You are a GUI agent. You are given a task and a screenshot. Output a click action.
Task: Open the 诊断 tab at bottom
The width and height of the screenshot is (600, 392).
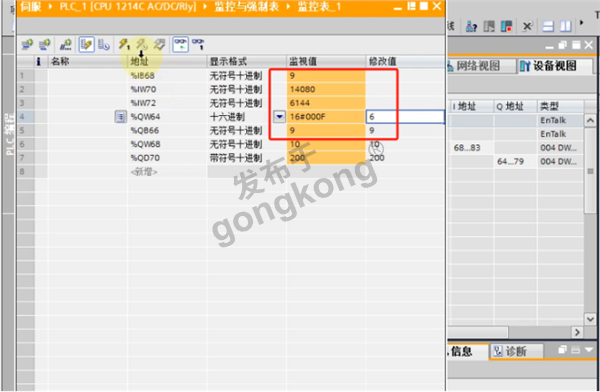coord(516,351)
